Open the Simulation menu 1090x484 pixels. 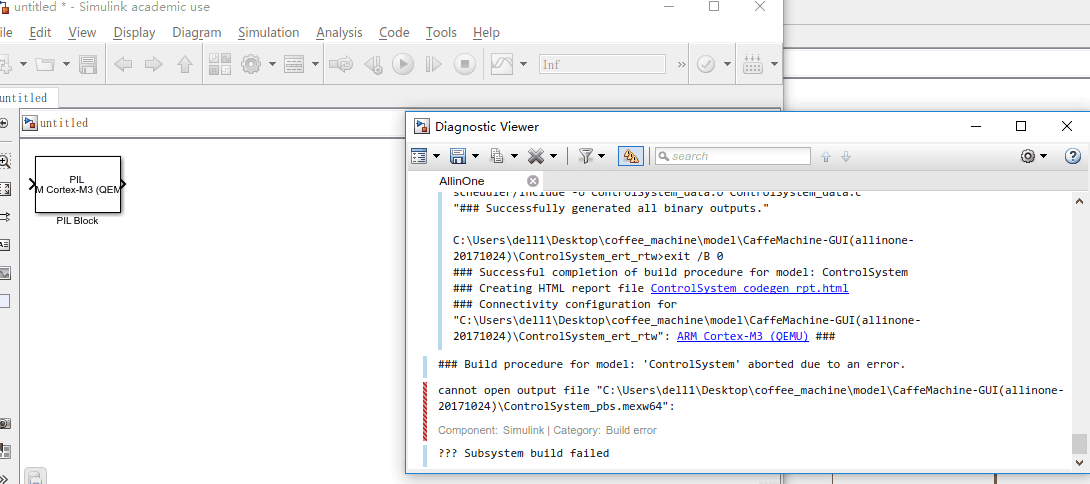click(x=268, y=33)
